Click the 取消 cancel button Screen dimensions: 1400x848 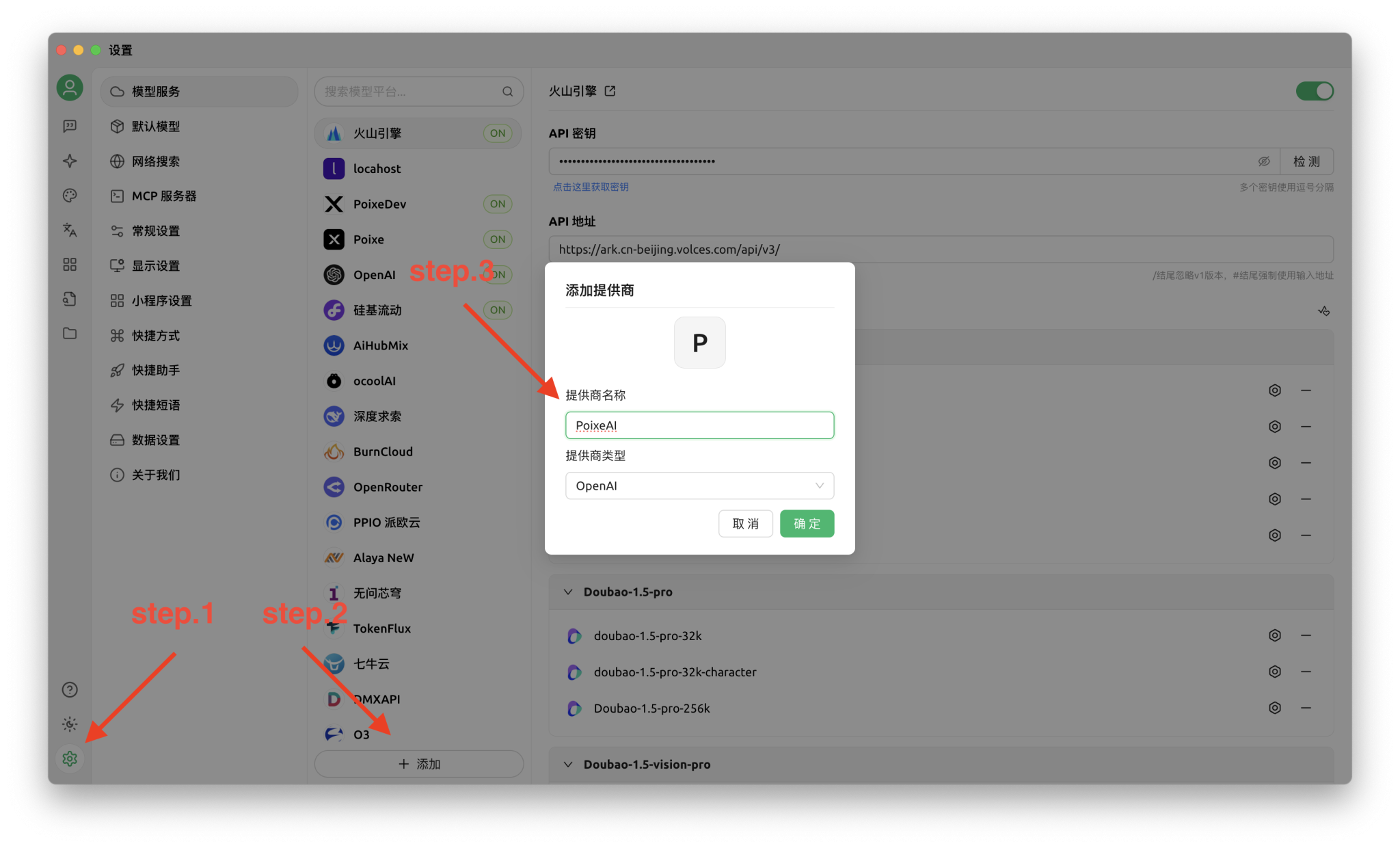pos(745,524)
